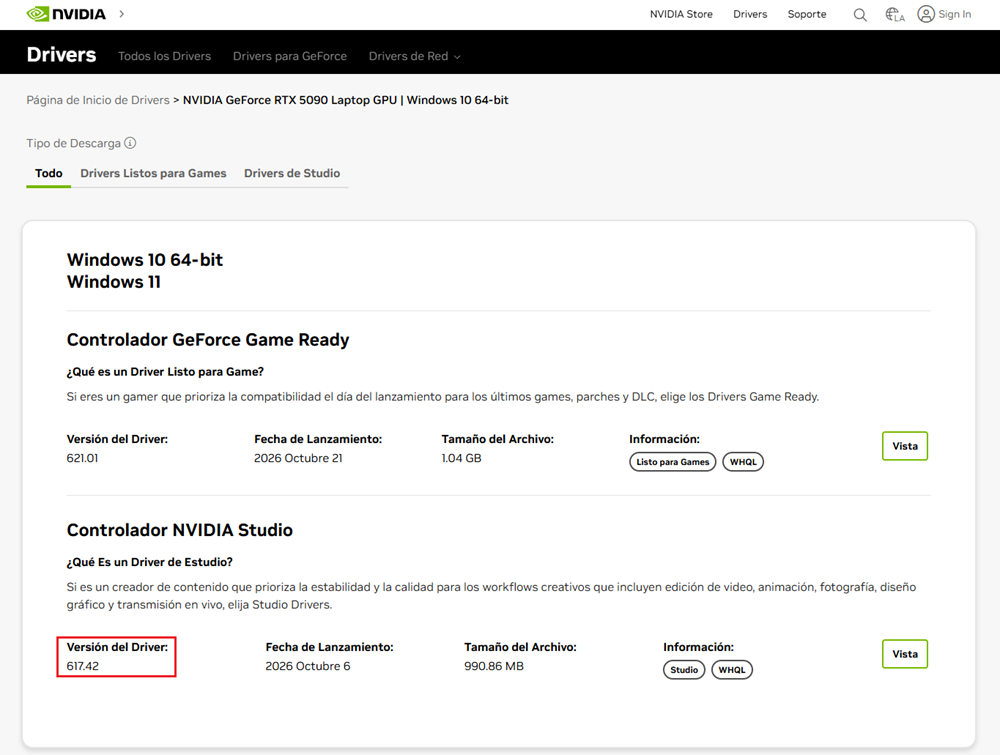Viewport: 1000px width, 755px height.
Task: Click the Tipo de Descarga info icon
Action: pos(130,143)
